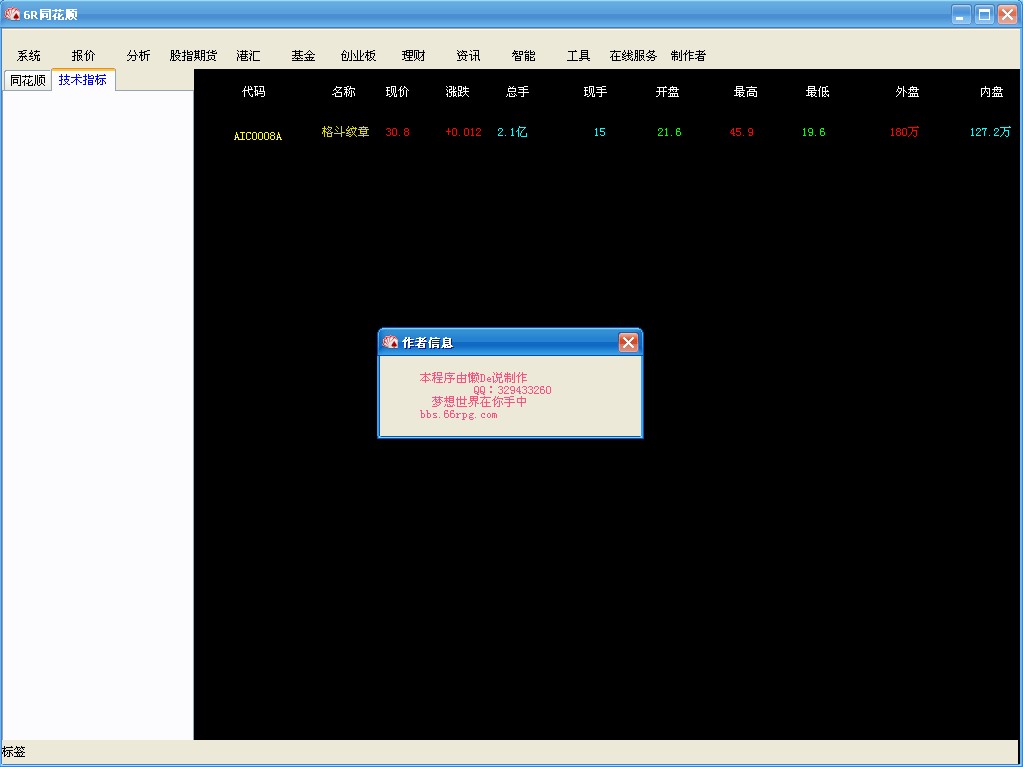Open the 制作者 menu

(688, 56)
